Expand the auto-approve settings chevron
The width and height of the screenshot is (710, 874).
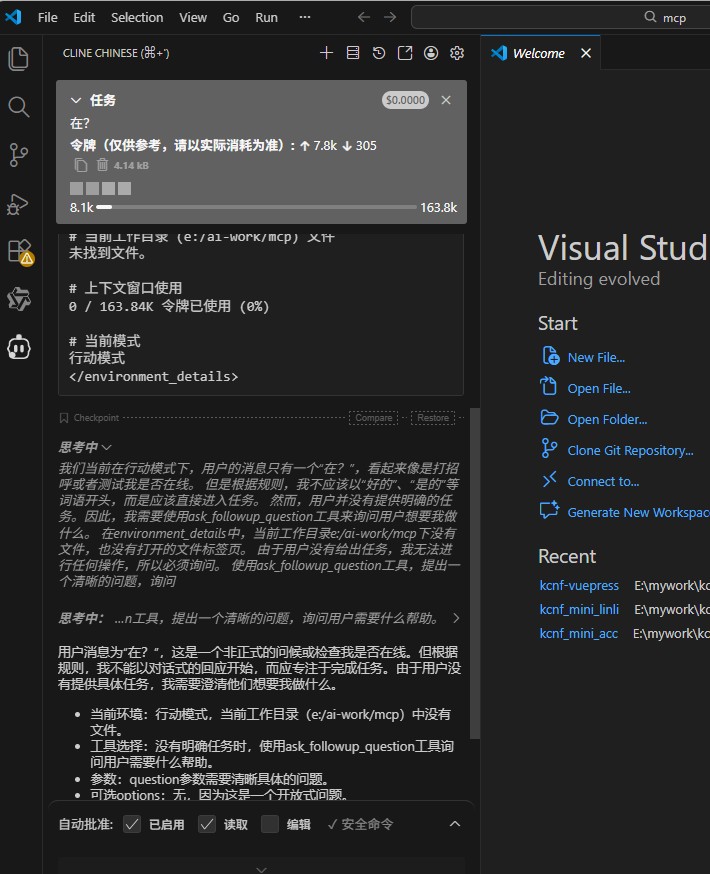[455, 824]
